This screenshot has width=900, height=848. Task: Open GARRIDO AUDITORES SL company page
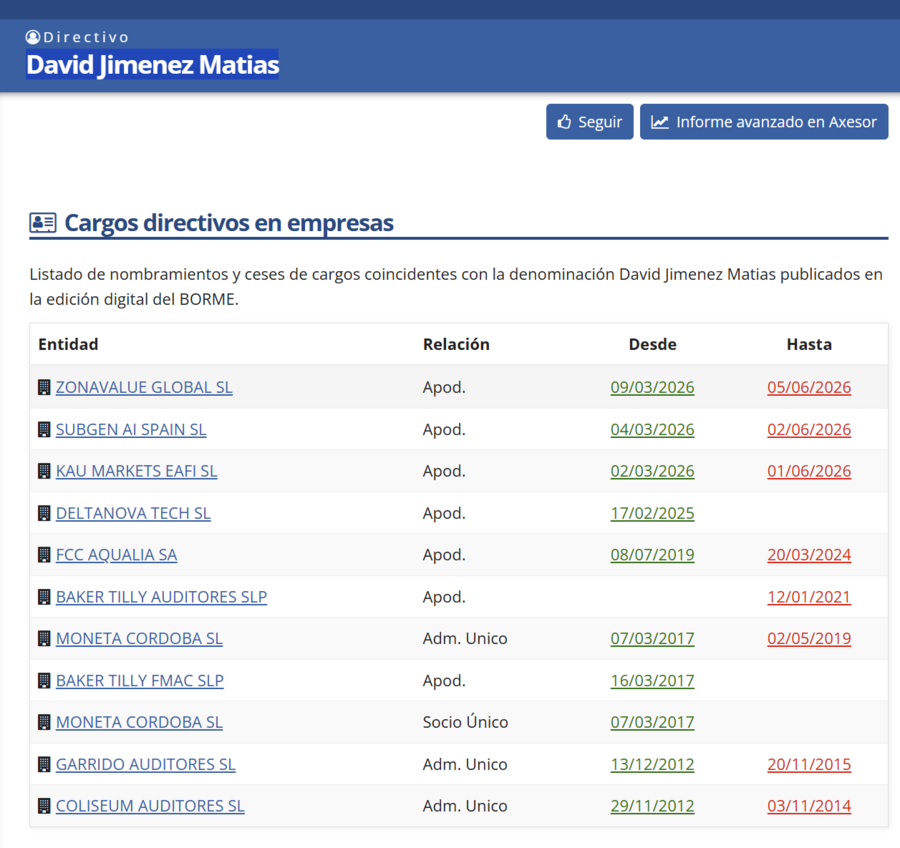coord(146,765)
